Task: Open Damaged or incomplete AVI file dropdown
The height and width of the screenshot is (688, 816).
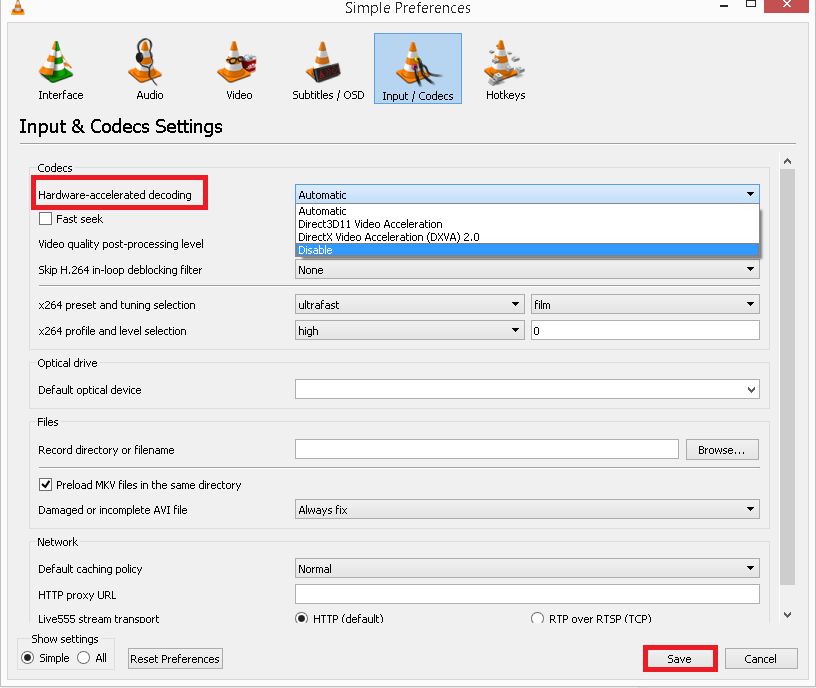Action: pos(527,509)
